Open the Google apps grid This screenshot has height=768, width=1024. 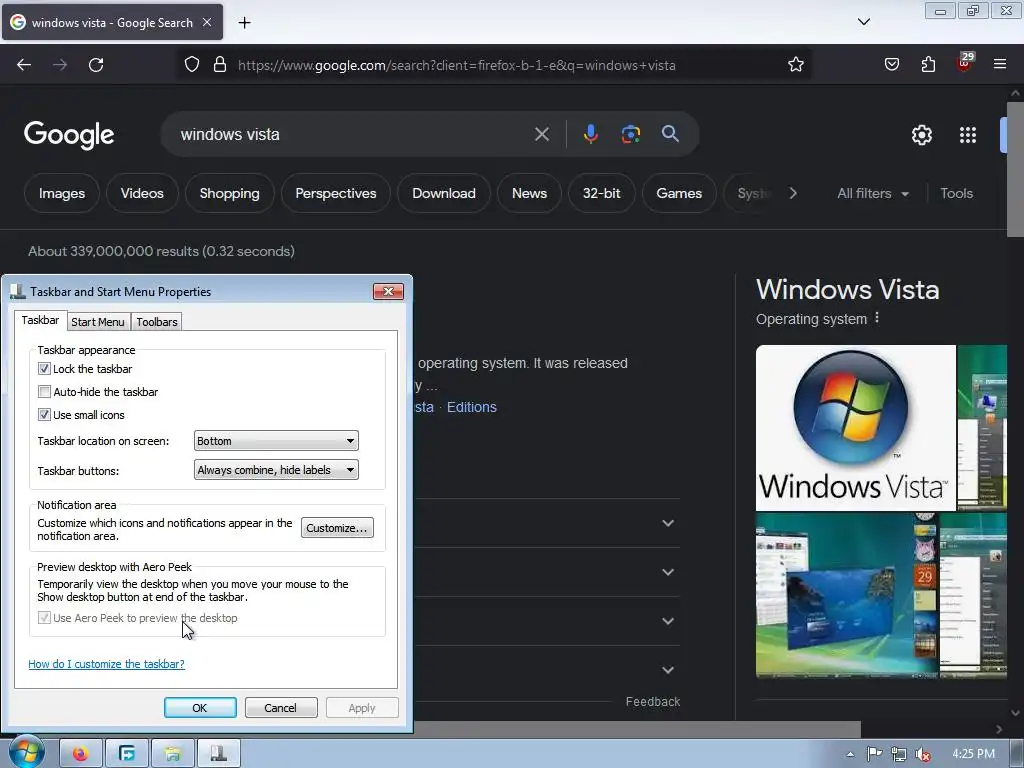(x=968, y=135)
